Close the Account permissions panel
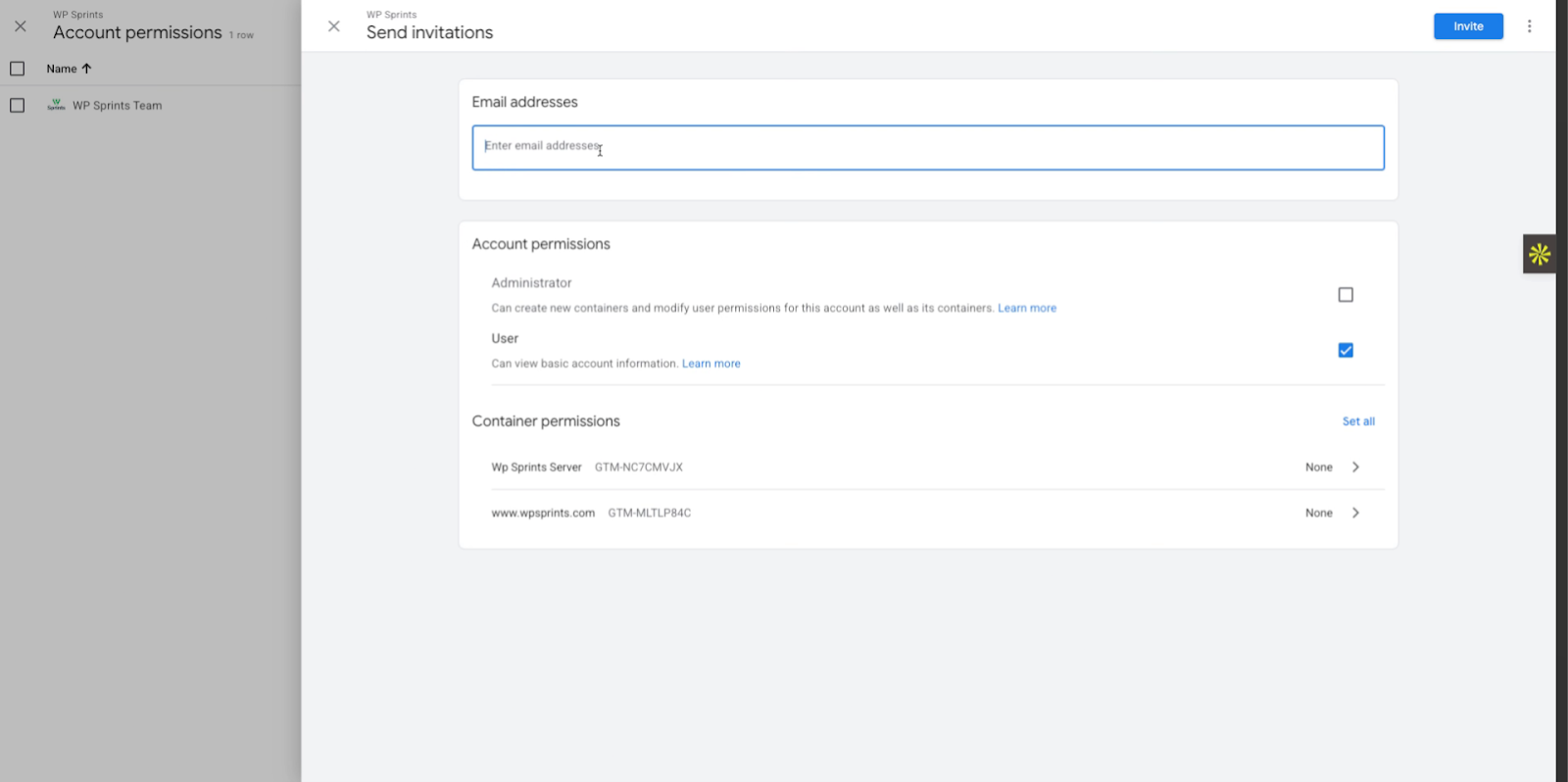Image resolution: width=1568 pixels, height=782 pixels. coord(21,26)
